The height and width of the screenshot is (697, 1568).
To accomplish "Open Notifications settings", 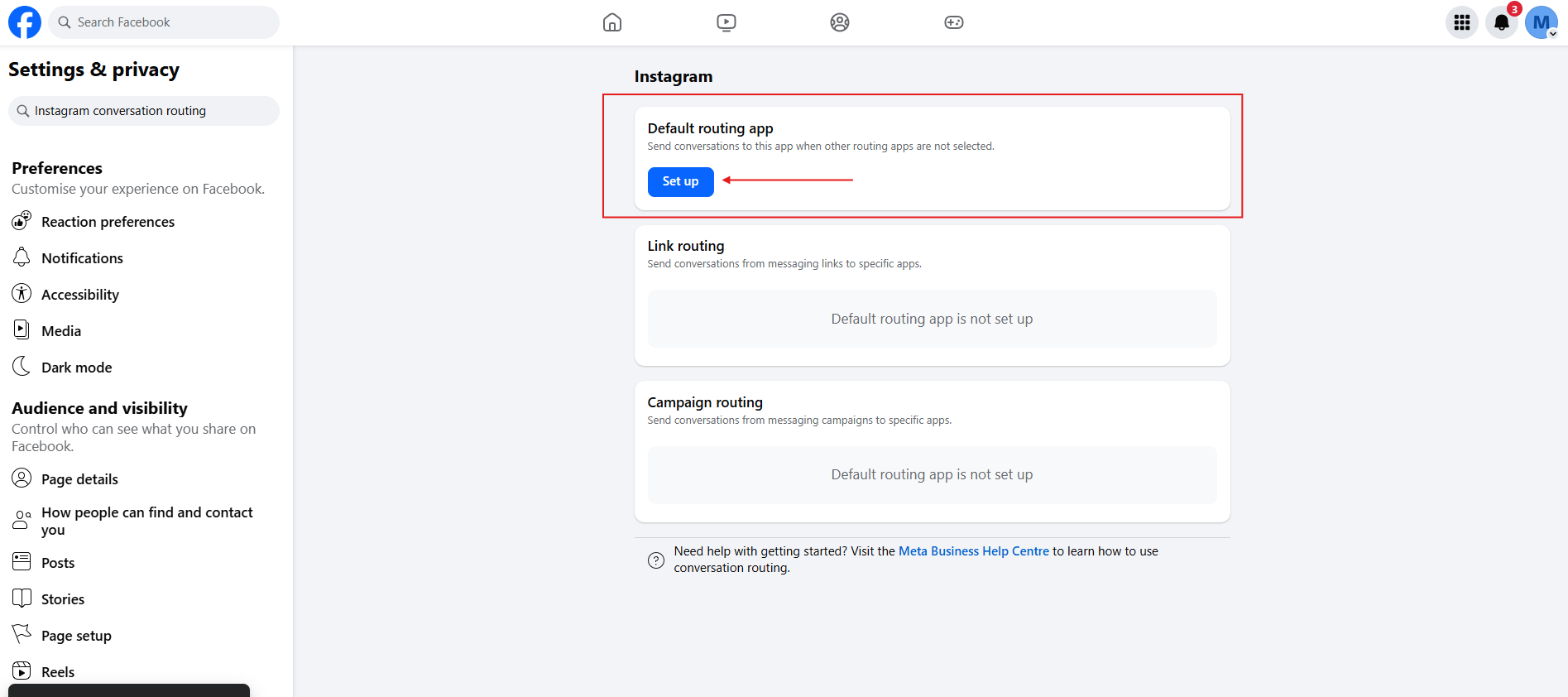I will click(x=82, y=258).
